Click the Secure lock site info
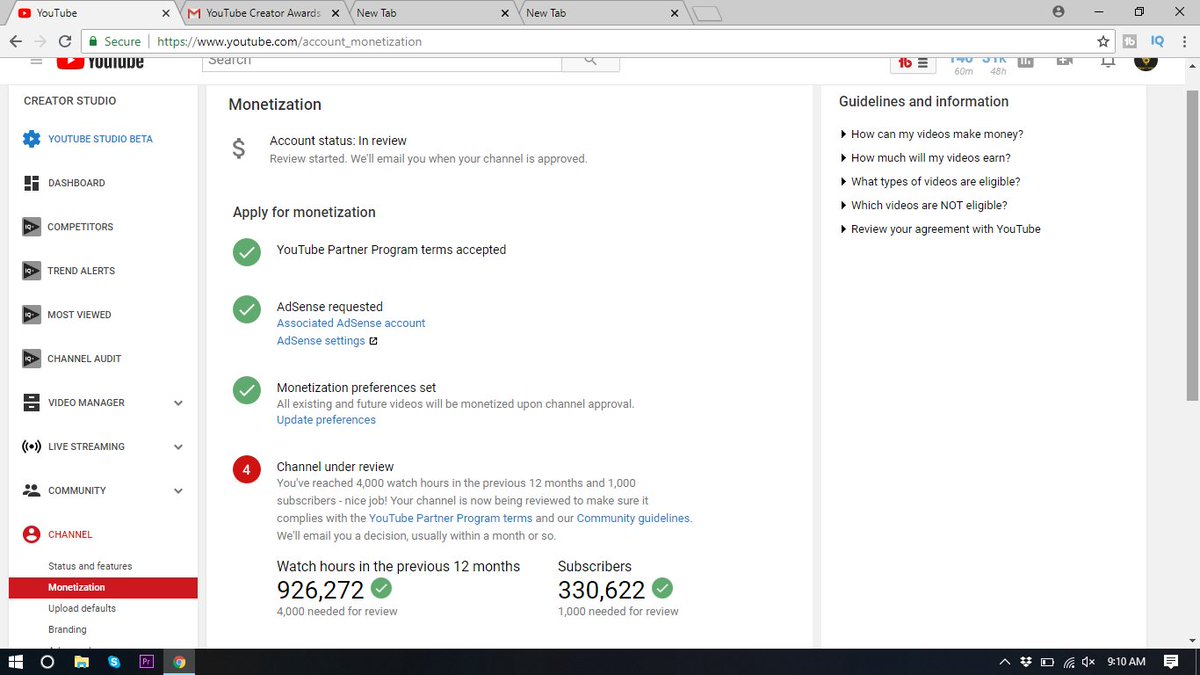1200x675 pixels. [114, 41]
